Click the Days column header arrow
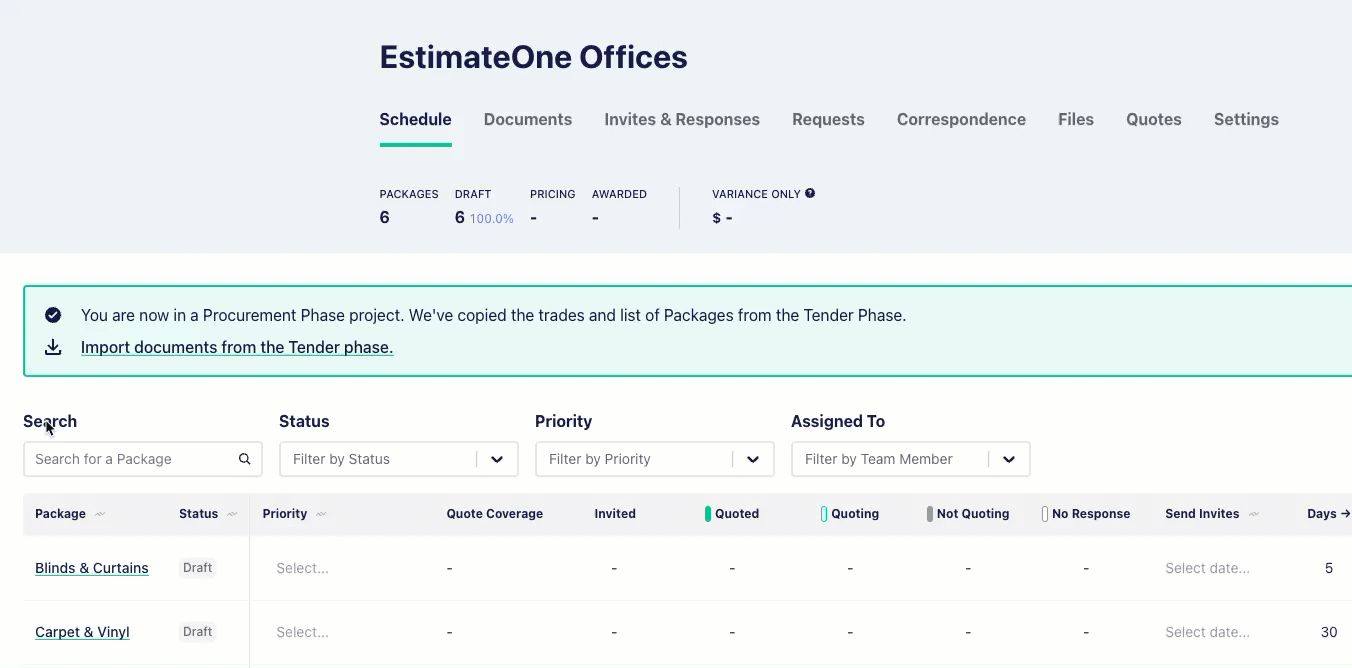1352x668 pixels. tap(1345, 514)
